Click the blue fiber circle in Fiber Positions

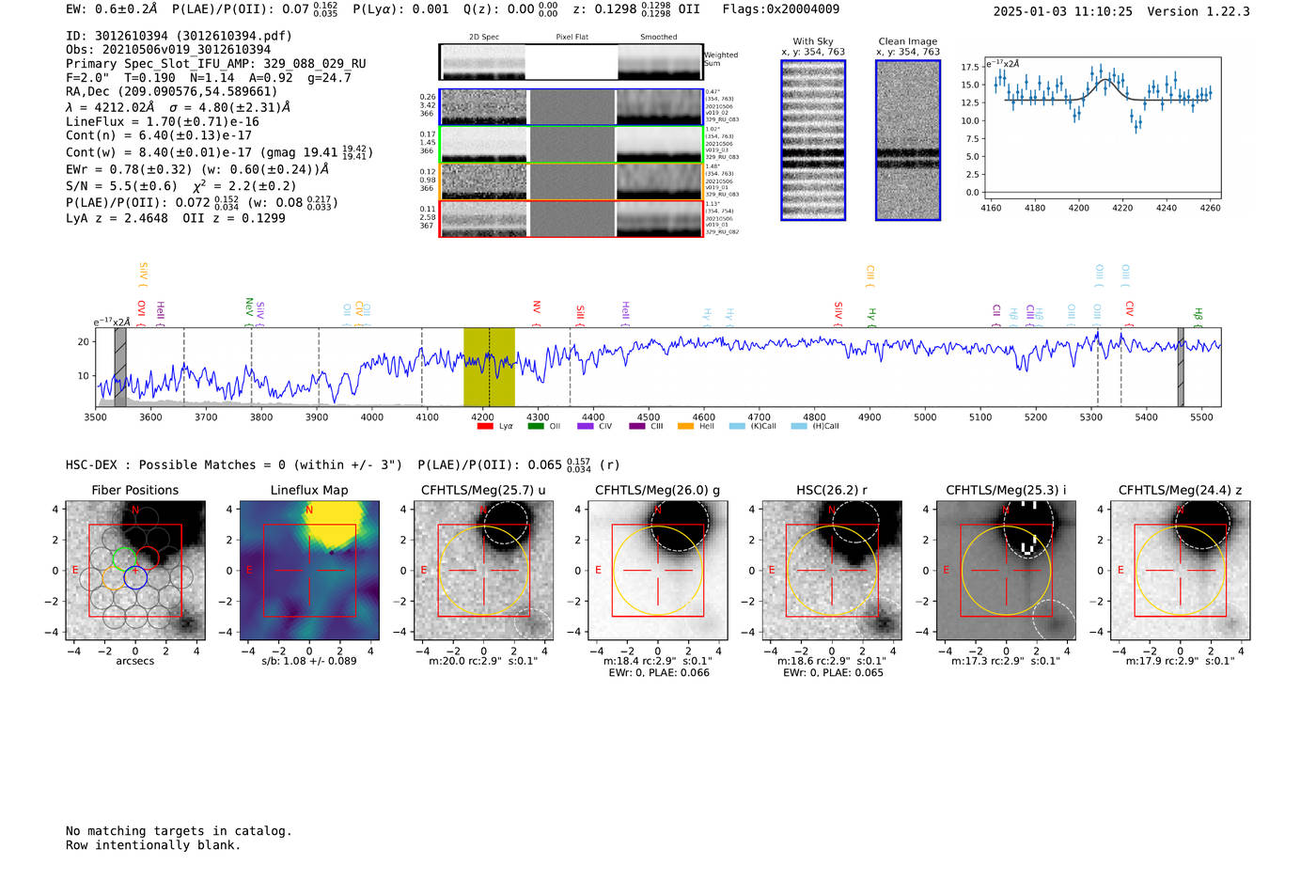(135, 577)
